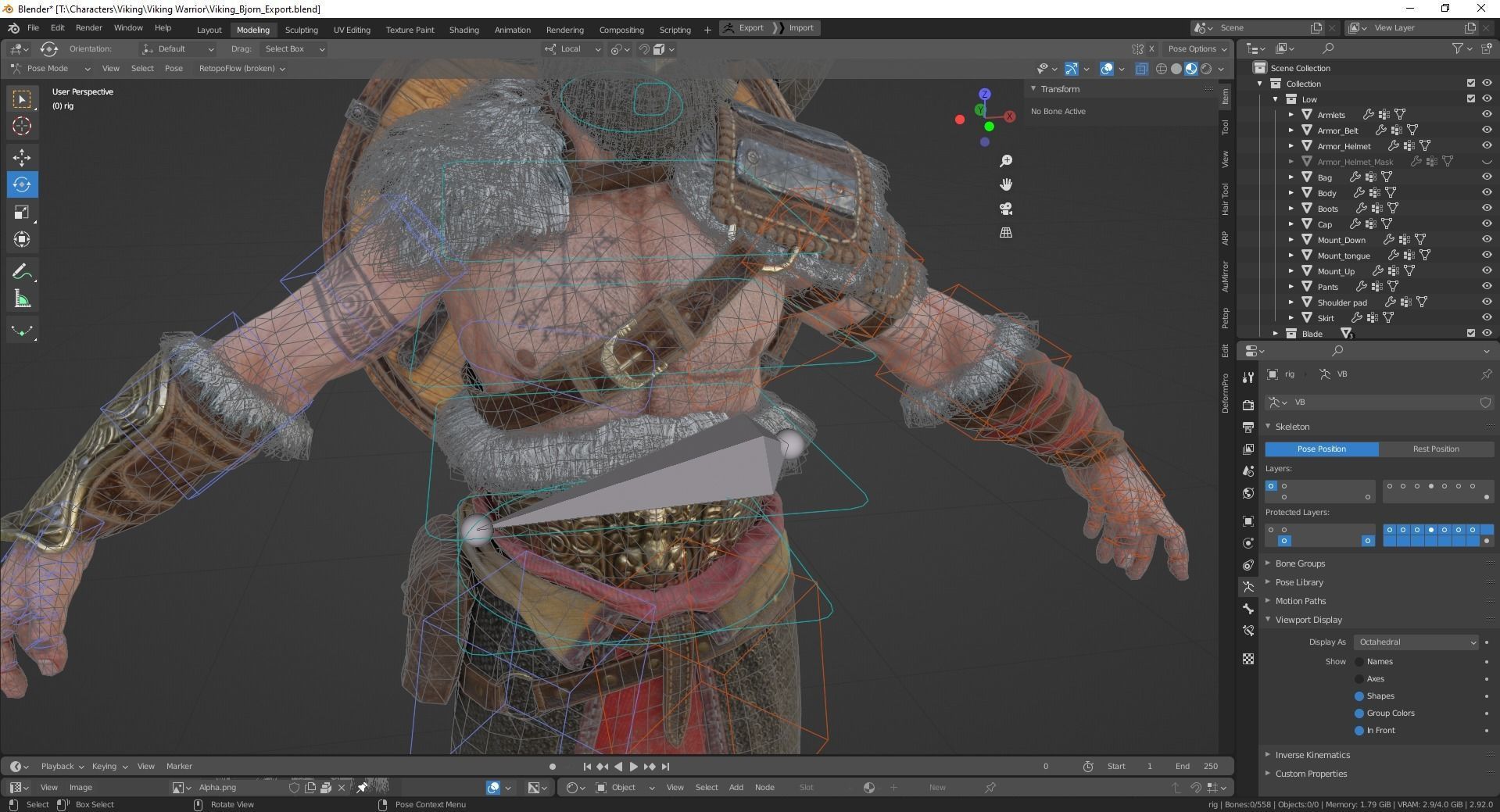1500x812 pixels.
Task: Click the Pose Position button
Action: click(x=1322, y=449)
